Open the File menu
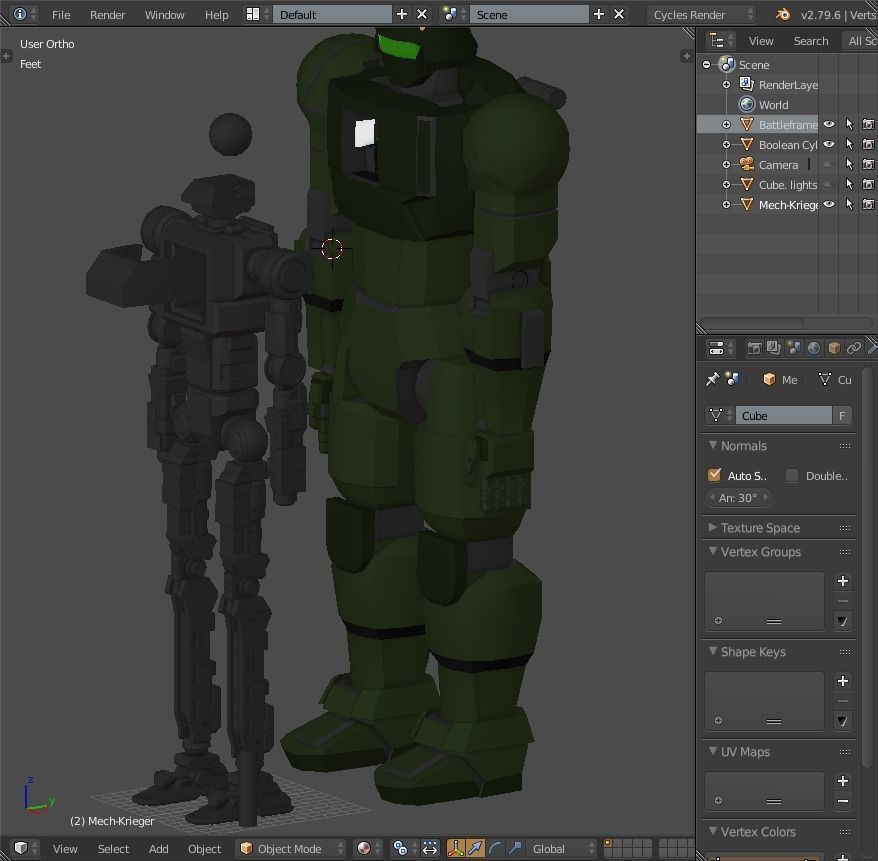878x861 pixels. [x=61, y=15]
